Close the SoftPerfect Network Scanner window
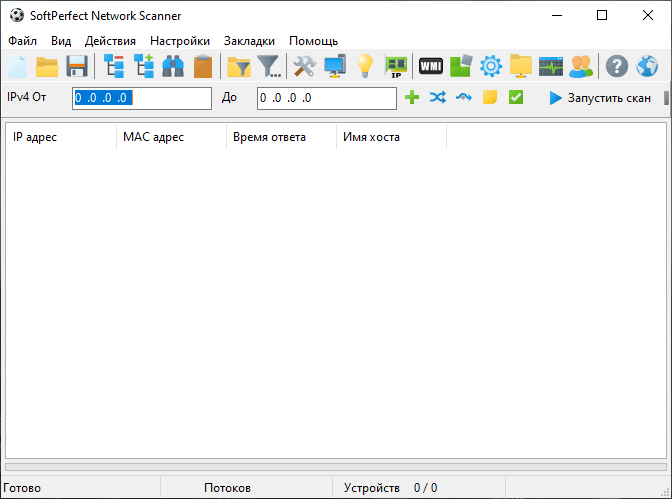This screenshot has width=672, height=499. [648, 15]
